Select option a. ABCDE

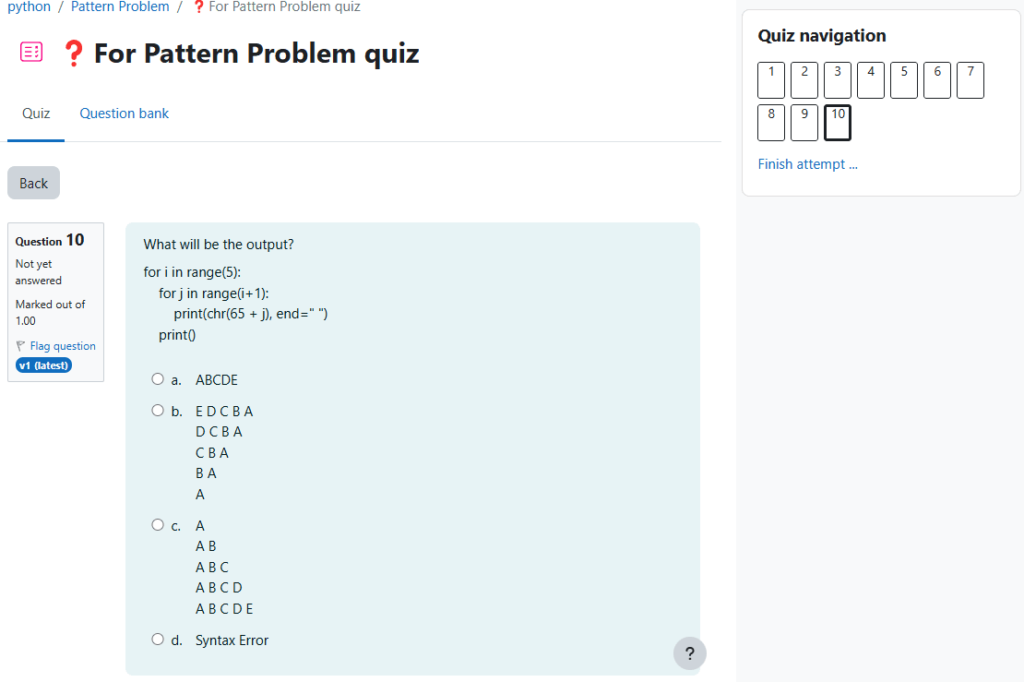click(157, 380)
